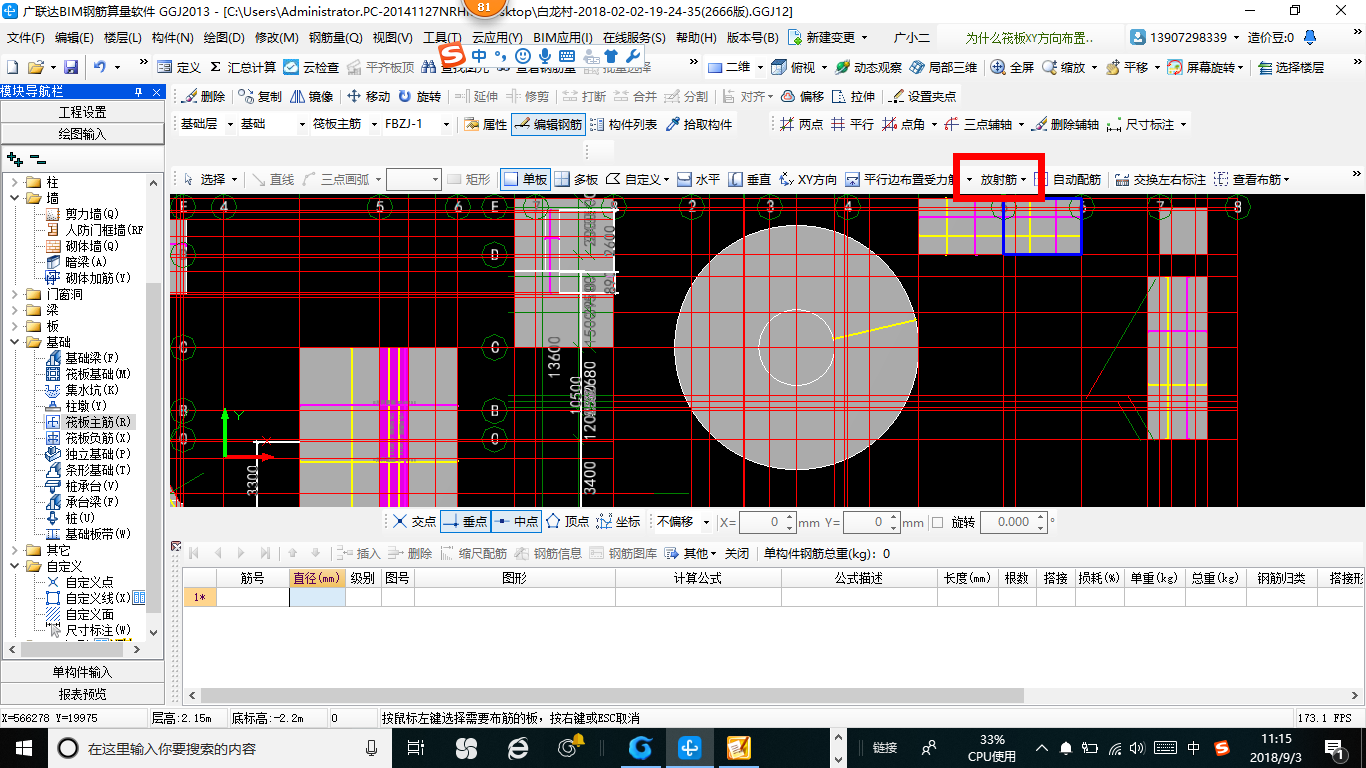Open the 钢筋量(Q) menu
This screenshot has height=768, width=1366.
click(336, 38)
